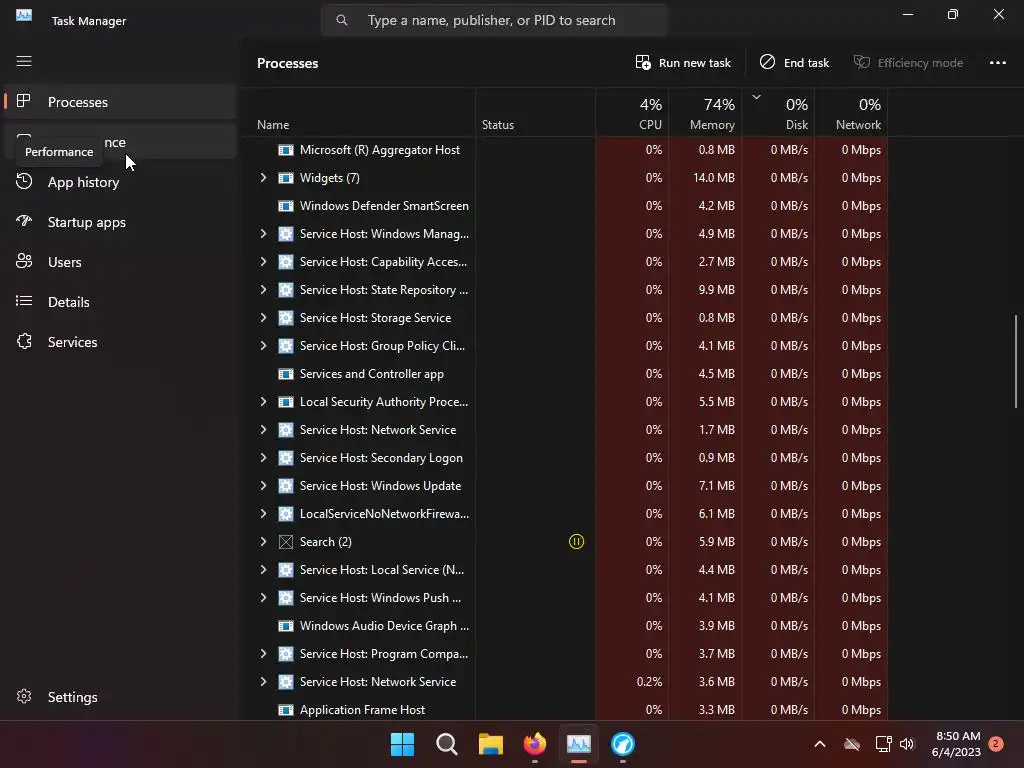Expand Service Host: Windows Update row

[x=263, y=486]
